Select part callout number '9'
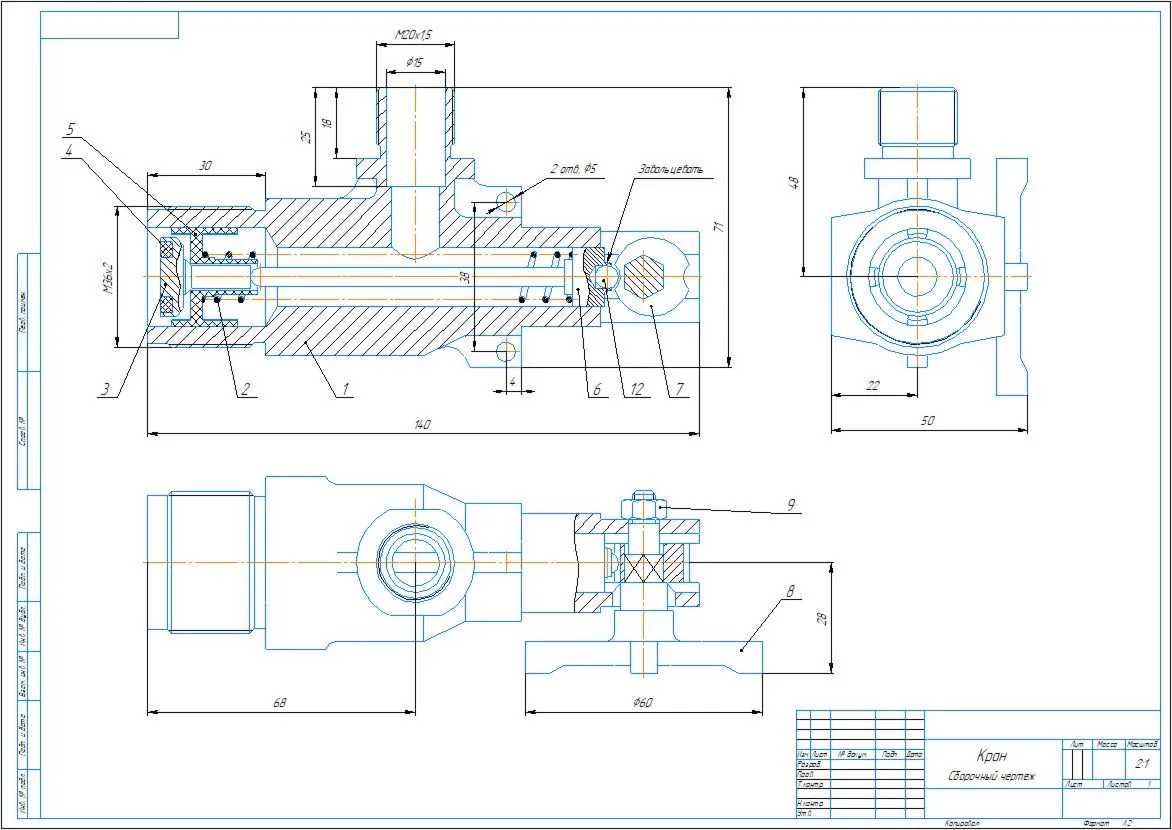Screen dimensions: 1172x830 pos(790,505)
